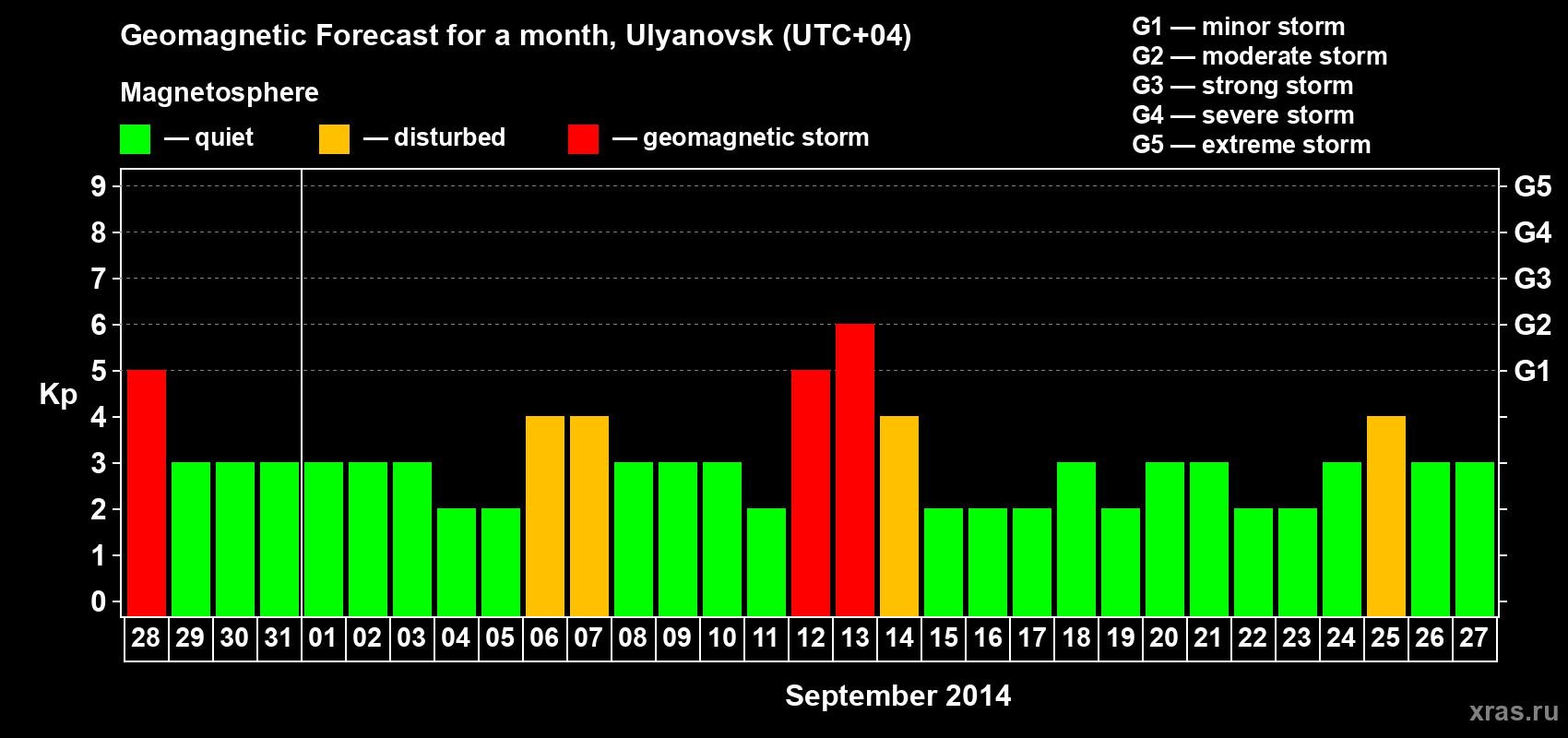Screen dimensions: 1568x738
Task: Click the 'G3 — strong storm' legend line
Action: point(1242,86)
